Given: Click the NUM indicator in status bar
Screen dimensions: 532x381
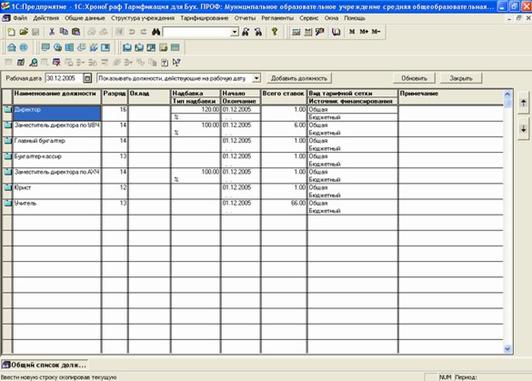Looking at the screenshot, I should pyautogui.click(x=445, y=377).
